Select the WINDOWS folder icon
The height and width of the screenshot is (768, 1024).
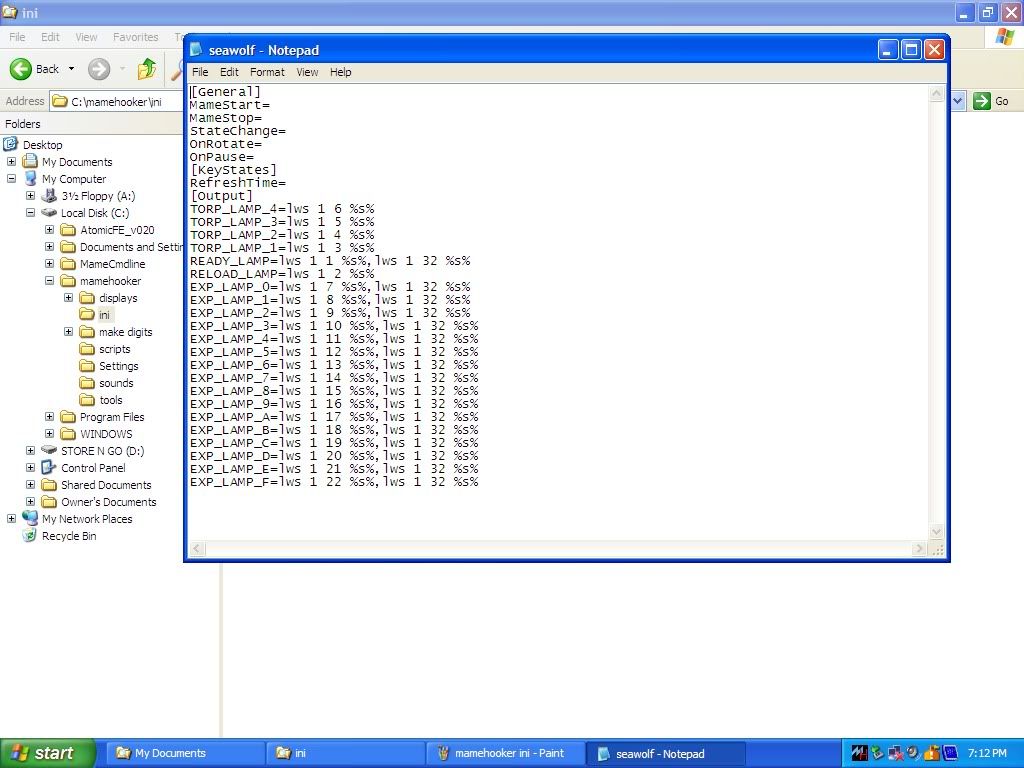point(68,433)
